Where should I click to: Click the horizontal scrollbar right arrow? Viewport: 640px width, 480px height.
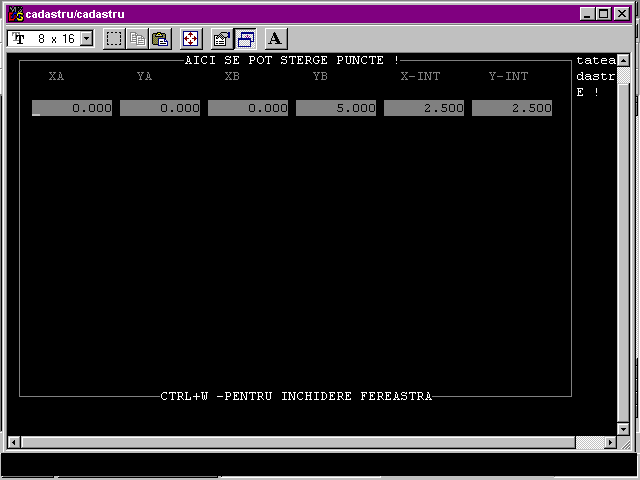(x=609, y=442)
